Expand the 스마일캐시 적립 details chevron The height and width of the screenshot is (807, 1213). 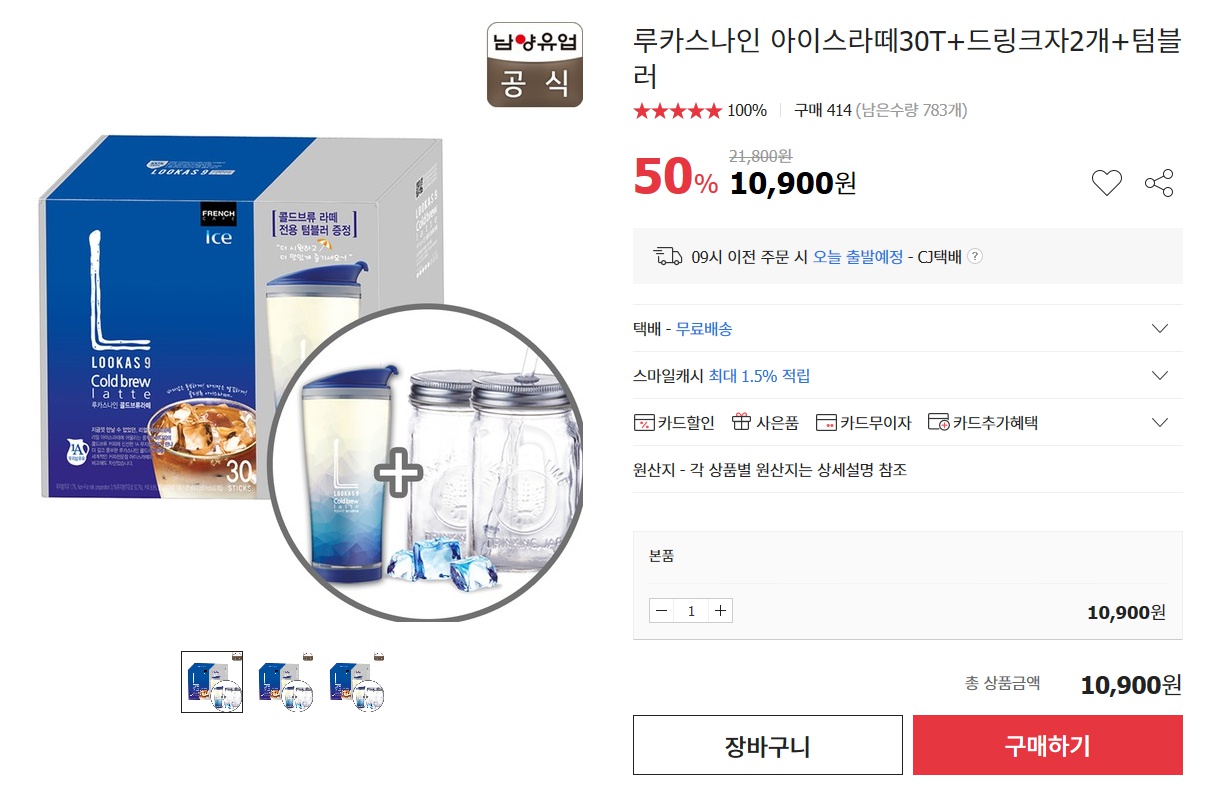pos(1160,376)
